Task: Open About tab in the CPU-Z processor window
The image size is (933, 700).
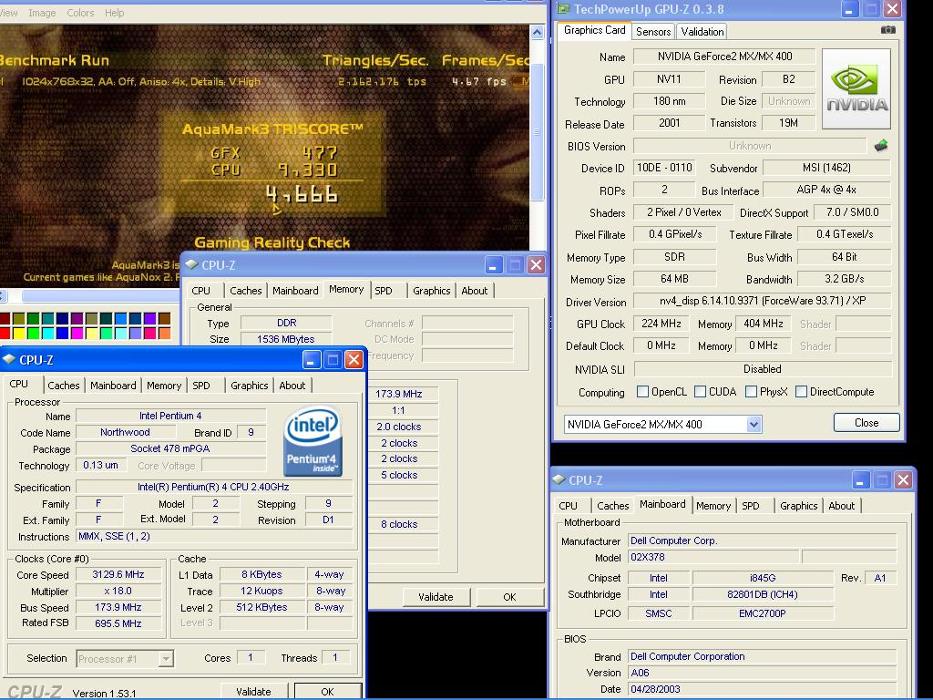Action: pyautogui.click(x=292, y=386)
